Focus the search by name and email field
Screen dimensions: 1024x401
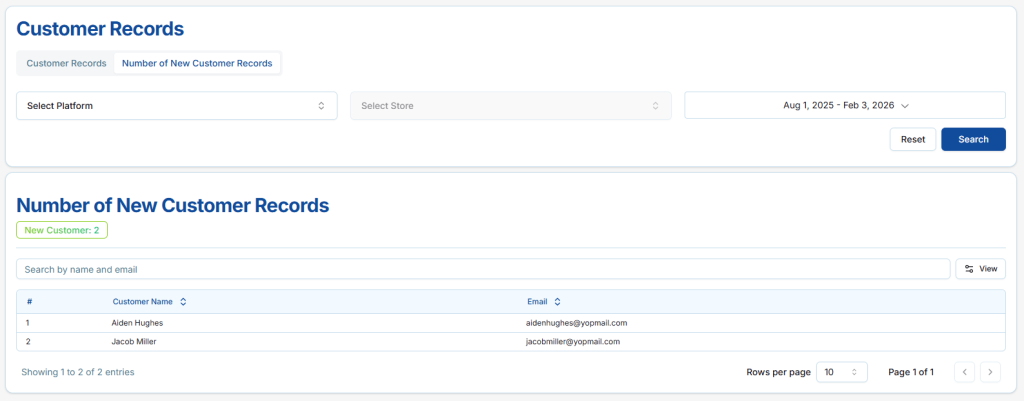point(482,269)
